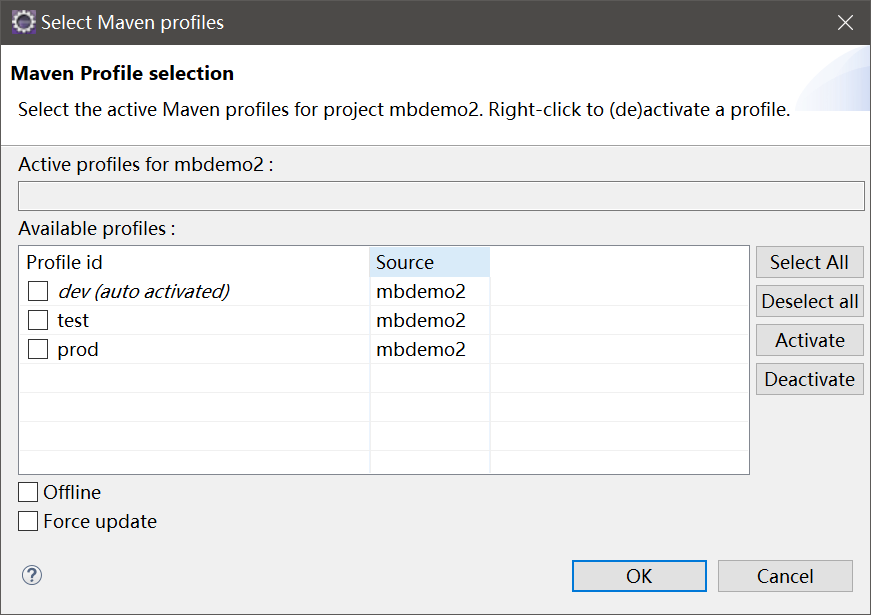Click the help question mark icon

click(x=32, y=575)
